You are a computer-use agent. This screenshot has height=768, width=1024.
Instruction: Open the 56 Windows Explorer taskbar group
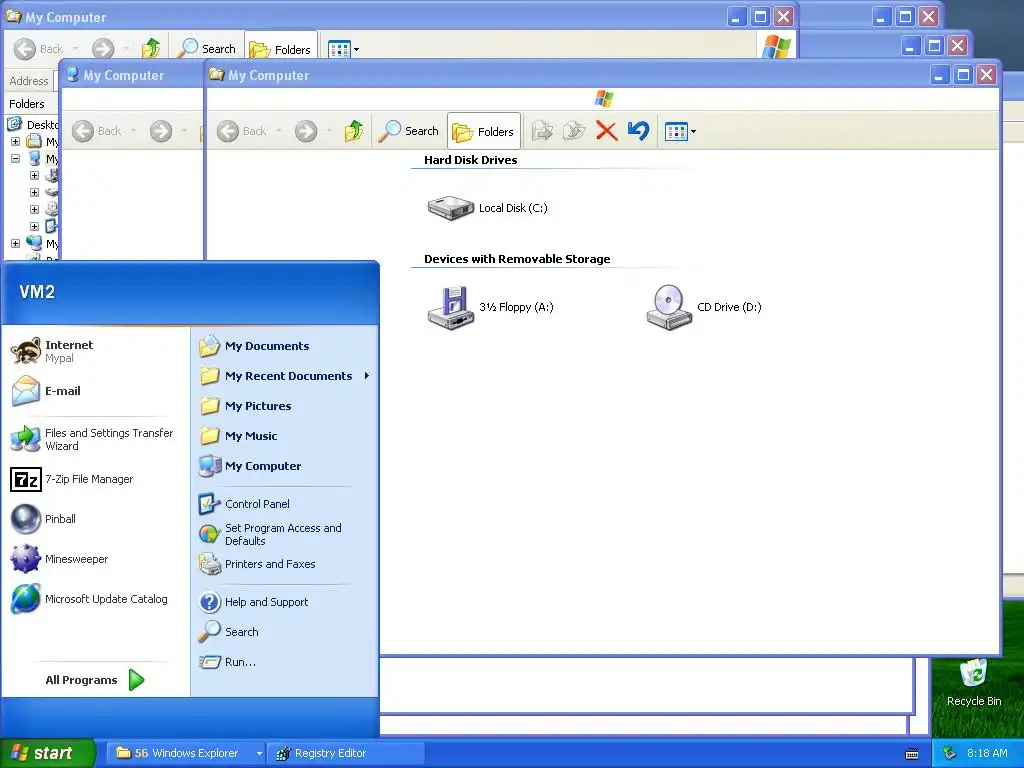tap(186, 753)
